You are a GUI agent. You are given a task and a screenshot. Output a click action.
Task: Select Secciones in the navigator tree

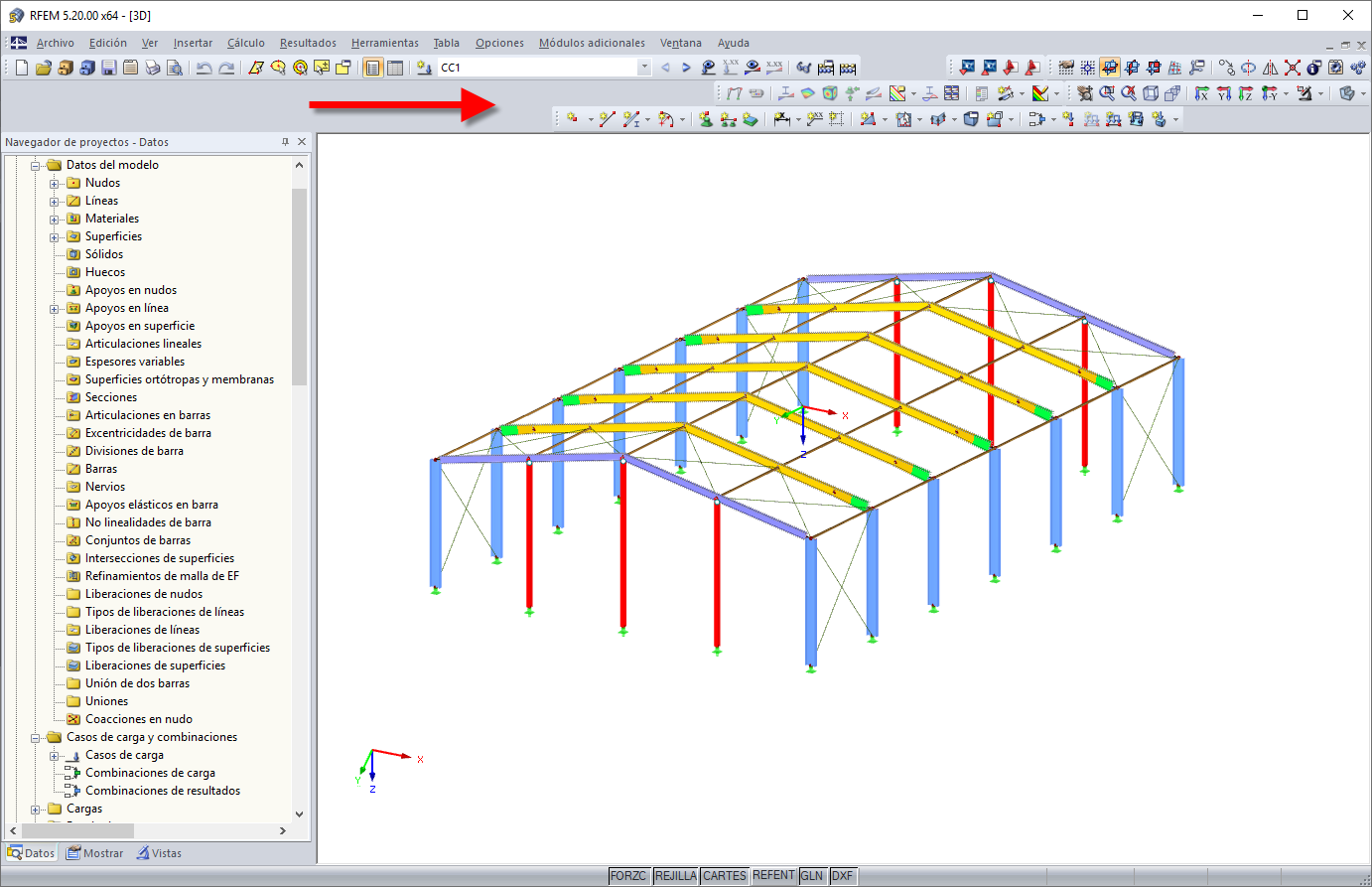(111, 397)
